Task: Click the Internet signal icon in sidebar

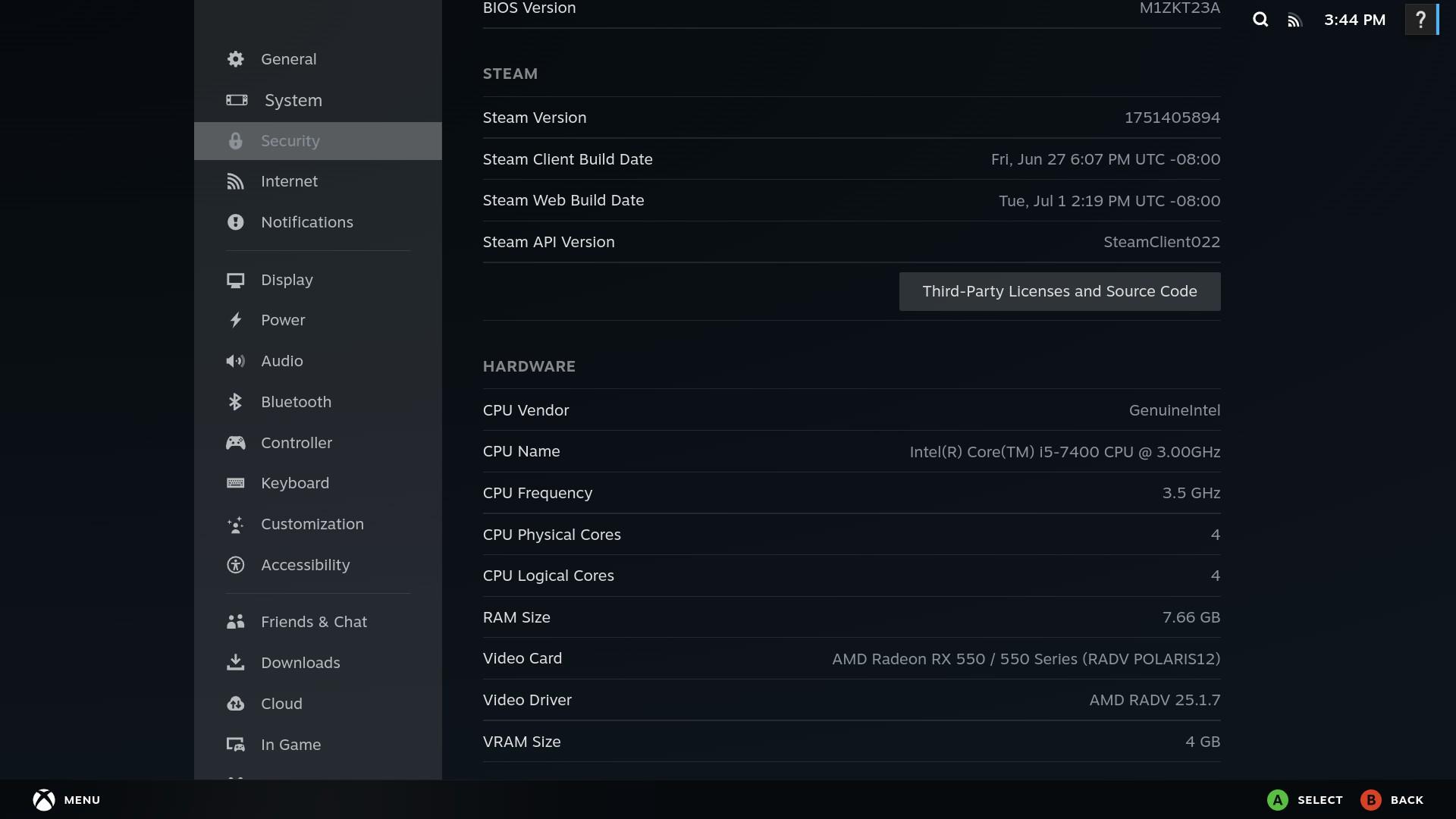Action: pos(236,181)
